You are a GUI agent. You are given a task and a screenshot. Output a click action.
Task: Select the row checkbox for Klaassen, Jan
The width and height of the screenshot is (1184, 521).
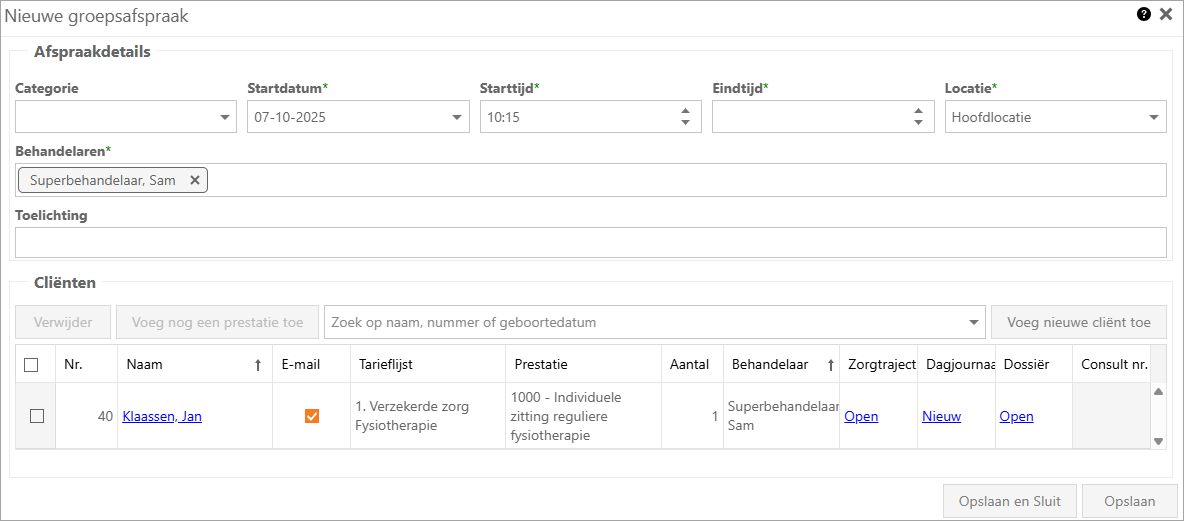(x=37, y=416)
